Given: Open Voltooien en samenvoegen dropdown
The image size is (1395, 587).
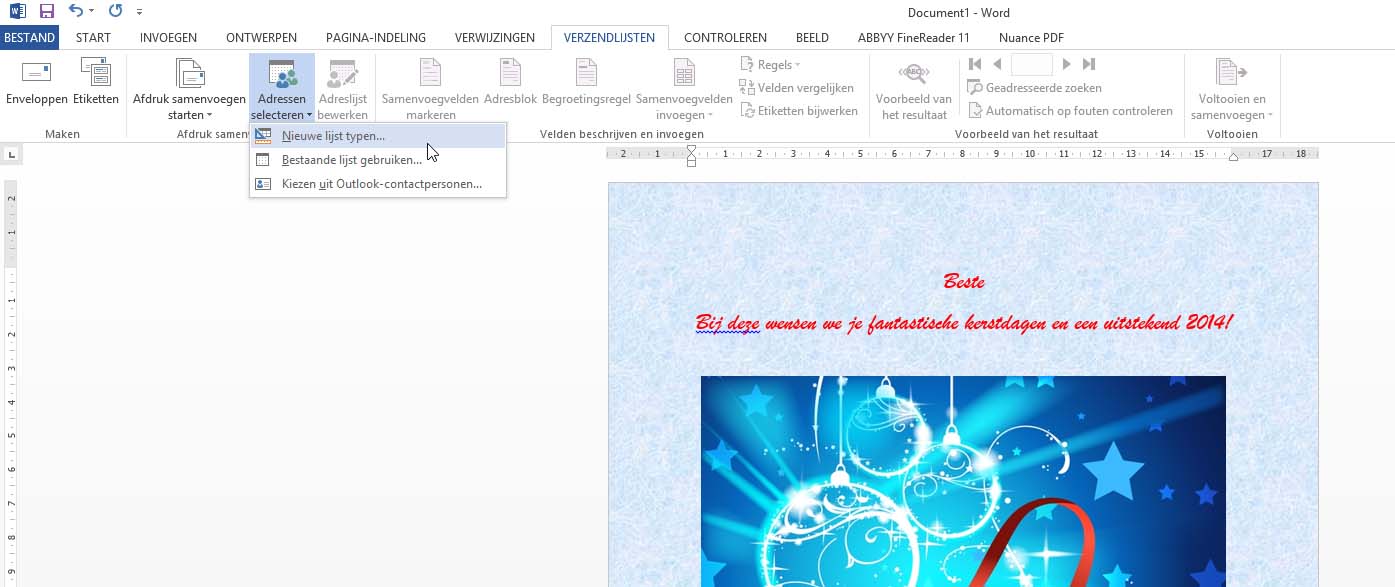Looking at the screenshot, I should pos(1232,89).
